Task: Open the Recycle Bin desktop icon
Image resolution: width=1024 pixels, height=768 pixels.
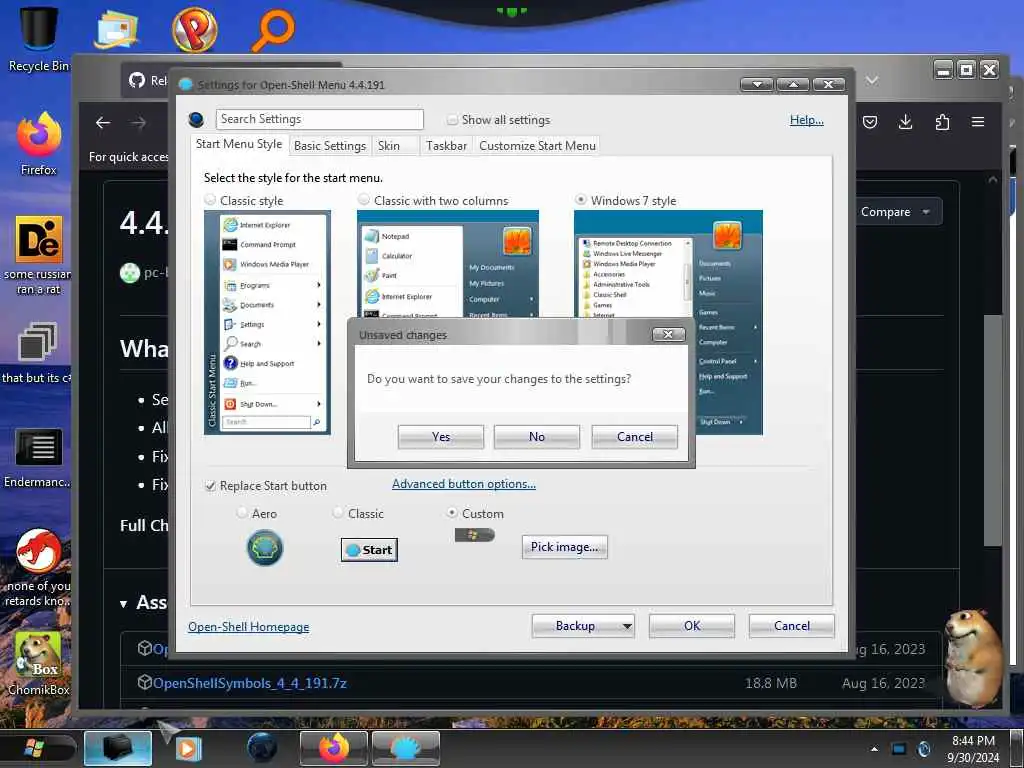Action: coord(38,39)
